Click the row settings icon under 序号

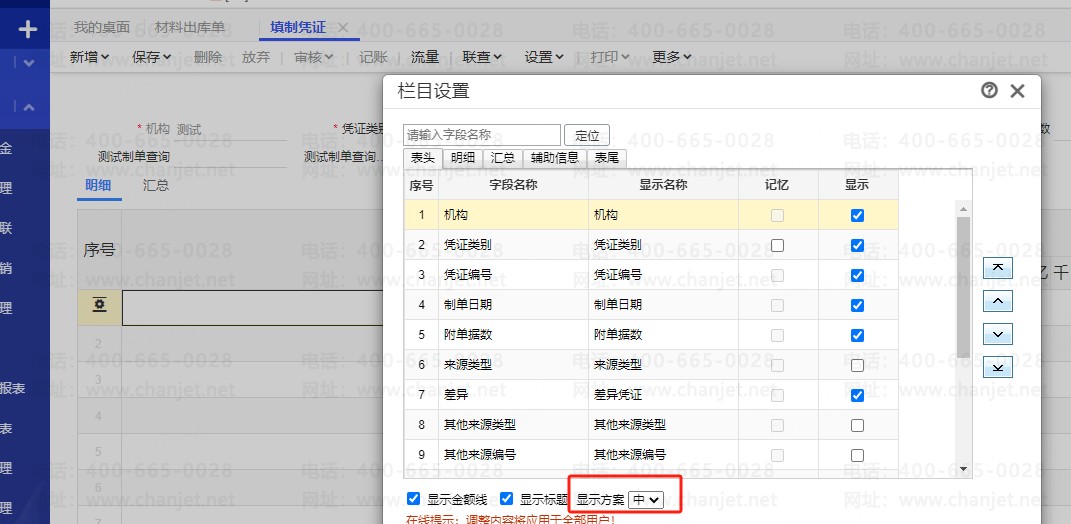point(100,307)
